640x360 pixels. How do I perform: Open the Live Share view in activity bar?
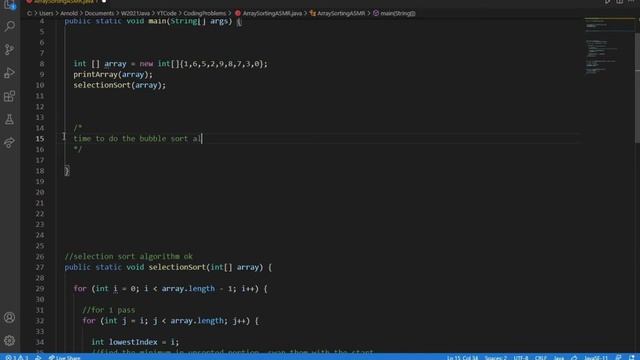[9, 143]
